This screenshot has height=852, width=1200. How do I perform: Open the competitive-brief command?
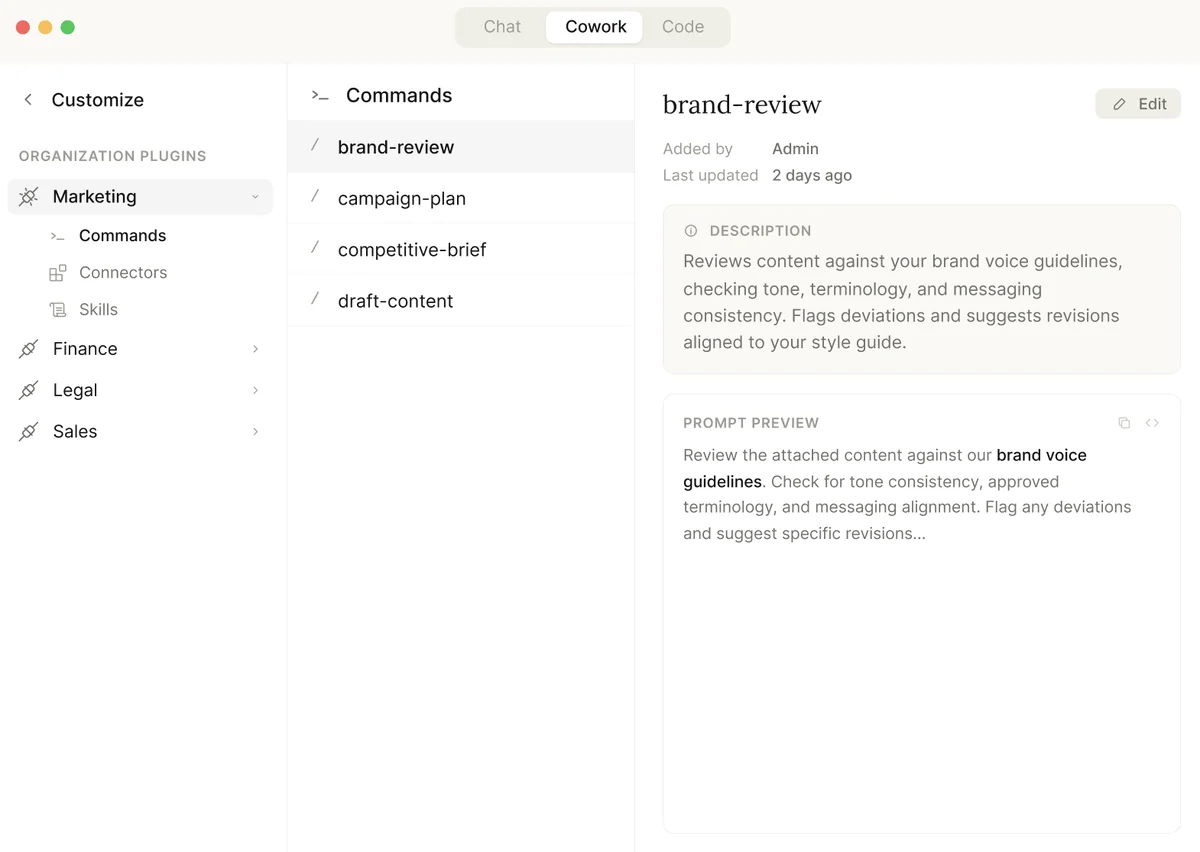click(412, 250)
